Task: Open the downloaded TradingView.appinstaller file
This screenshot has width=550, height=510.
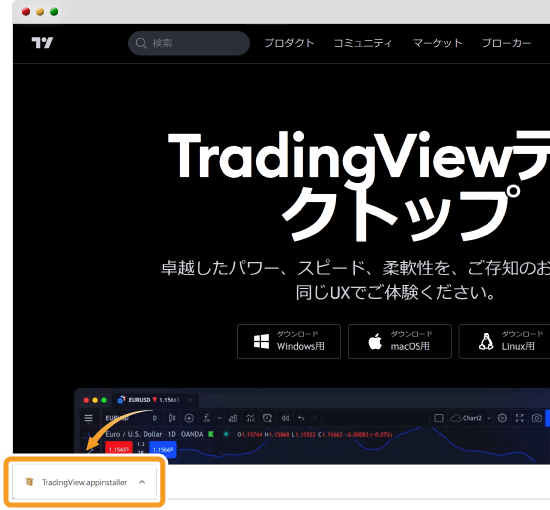Action: click(85, 483)
